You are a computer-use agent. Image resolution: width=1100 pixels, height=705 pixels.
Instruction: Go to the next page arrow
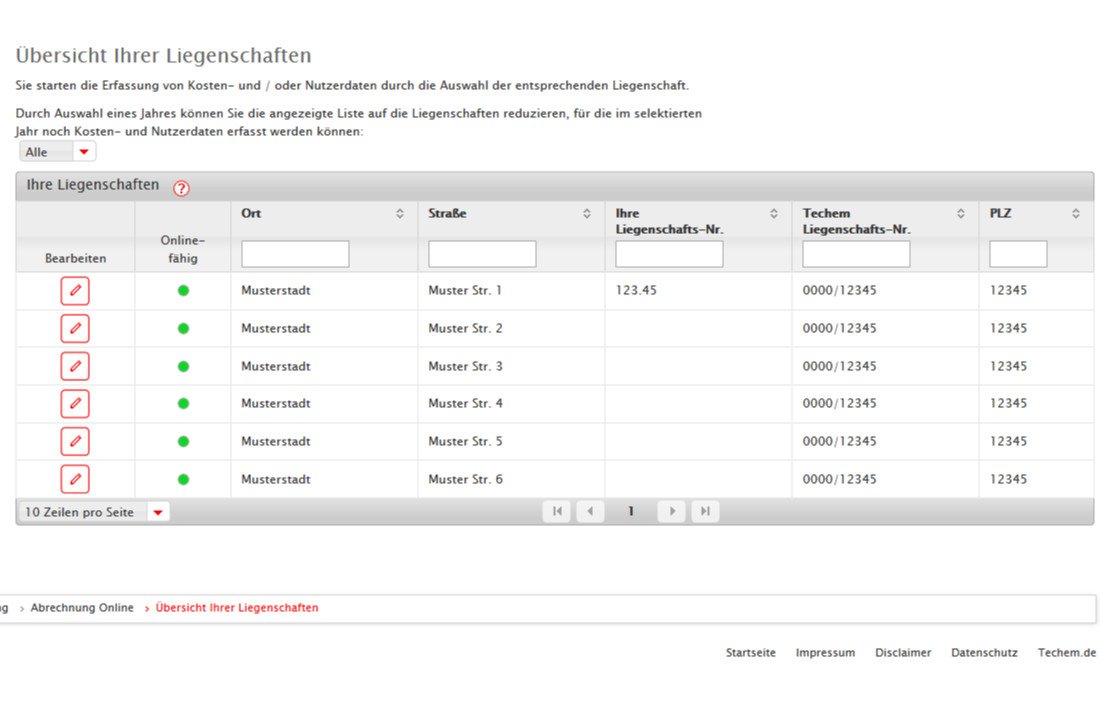[x=671, y=512]
